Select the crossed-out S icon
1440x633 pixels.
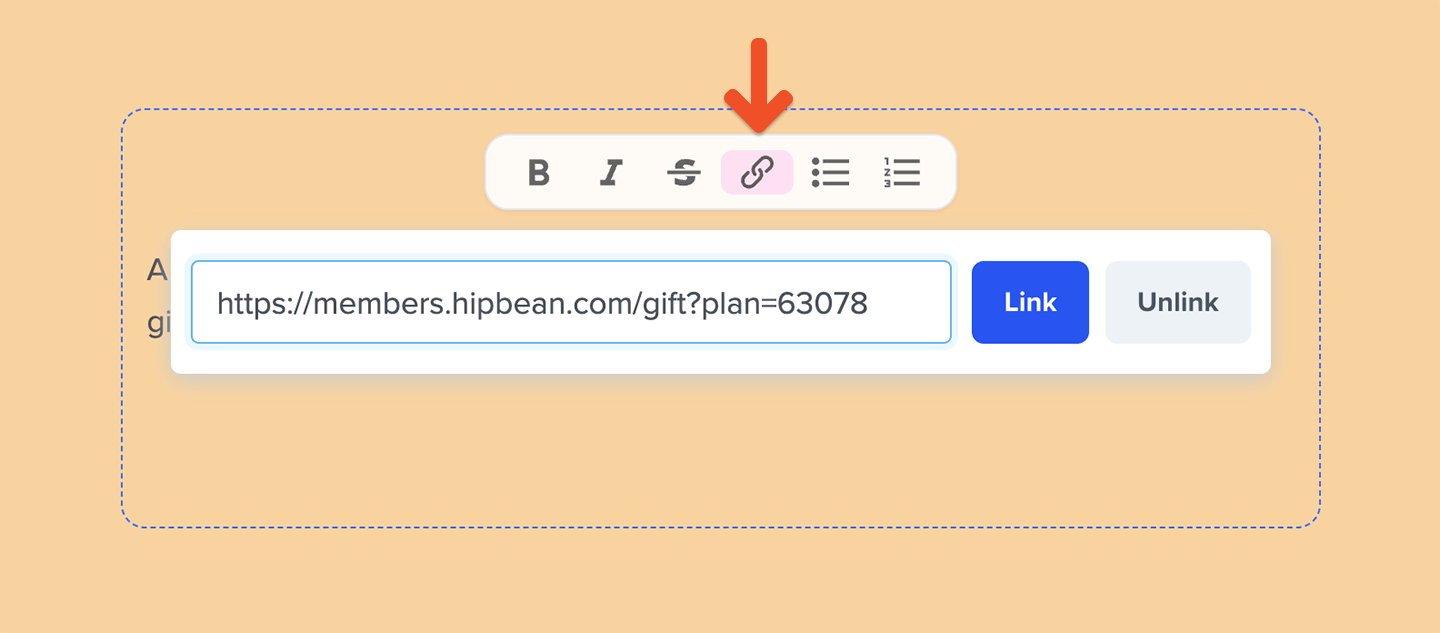pos(684,172)
